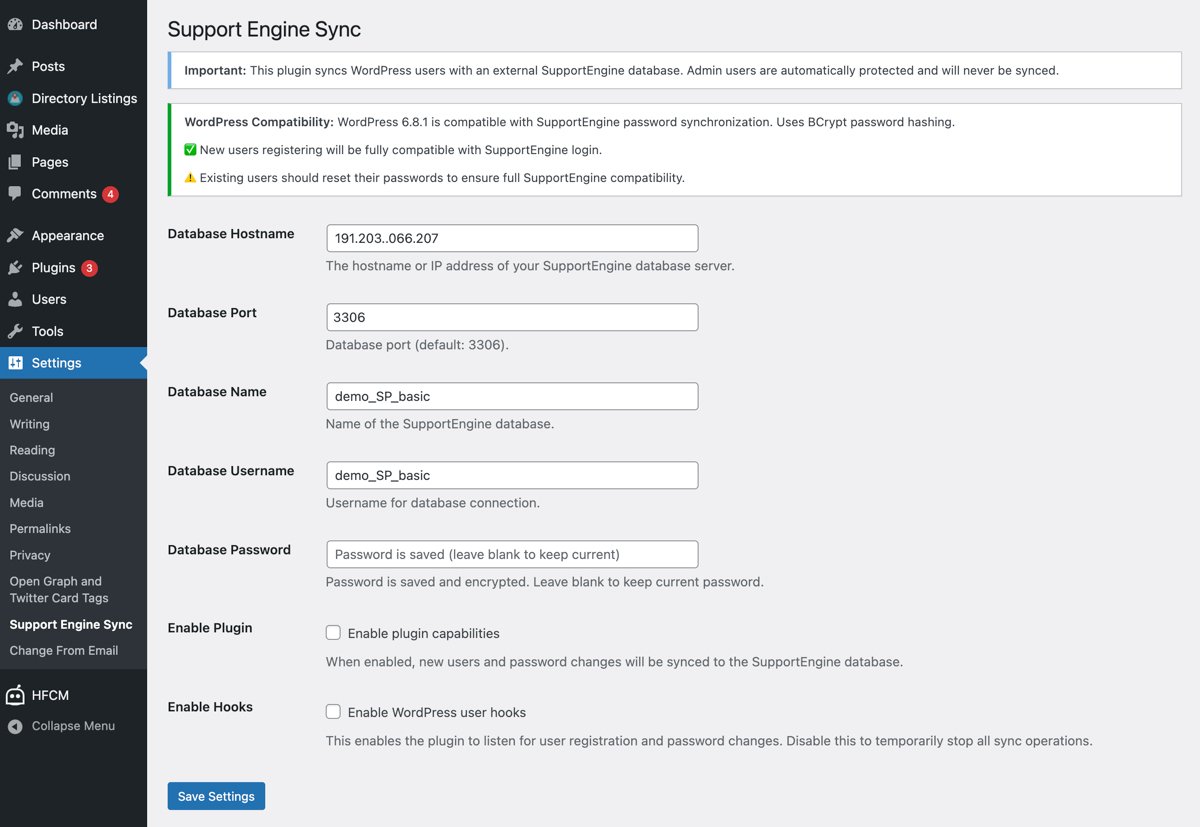
Task: Open the Posts menu item
Action: (73, 66)
